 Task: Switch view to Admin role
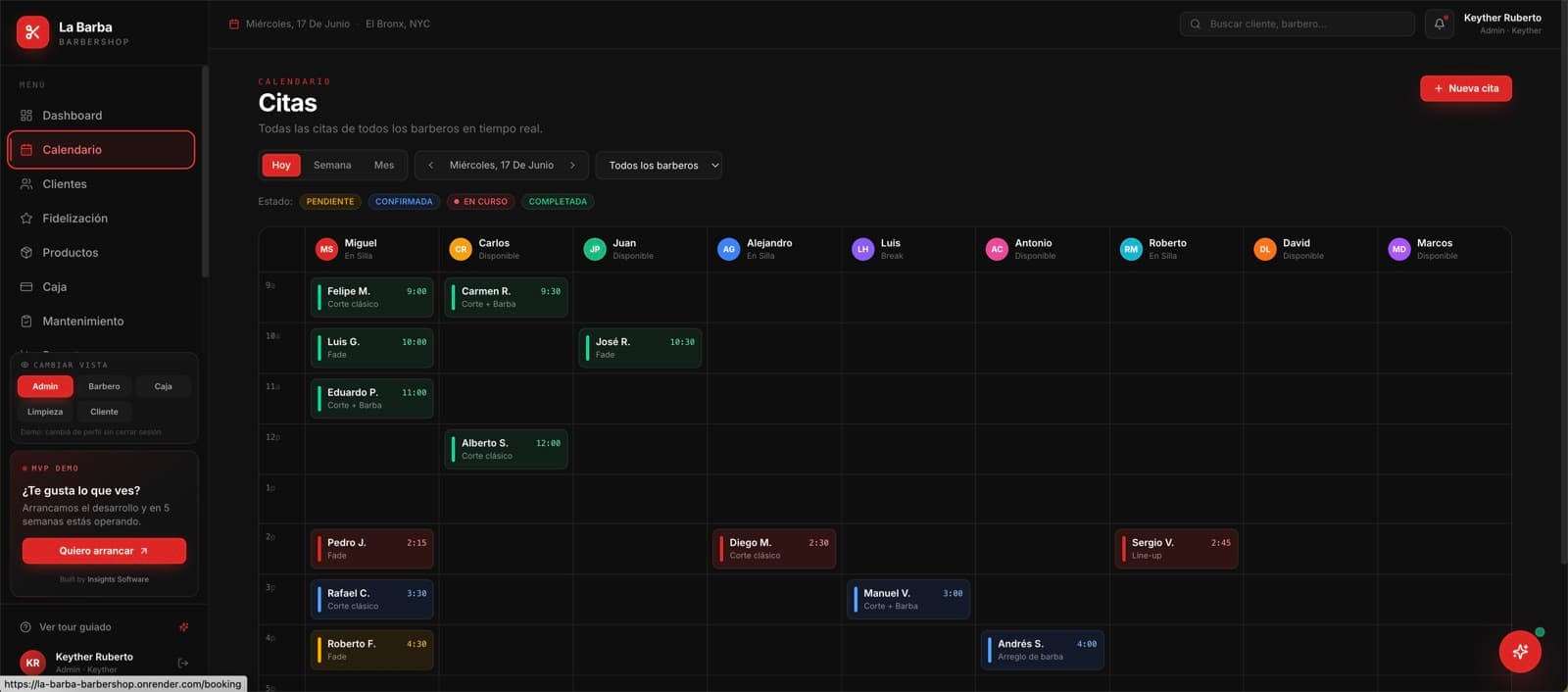(x=45, y=386)
